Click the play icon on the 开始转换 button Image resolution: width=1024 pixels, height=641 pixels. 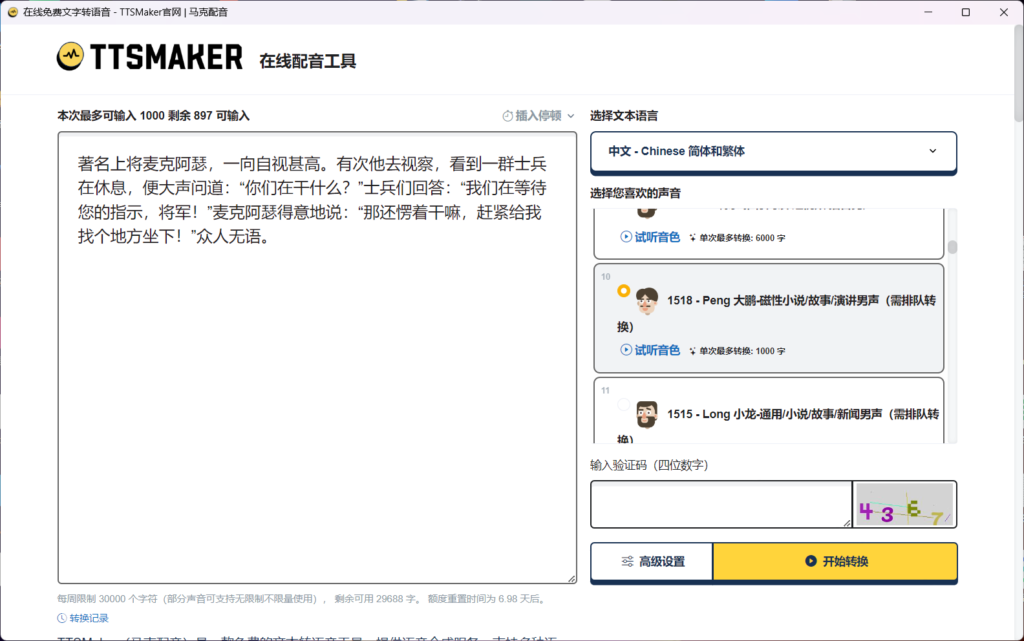(x=810, y=561)
